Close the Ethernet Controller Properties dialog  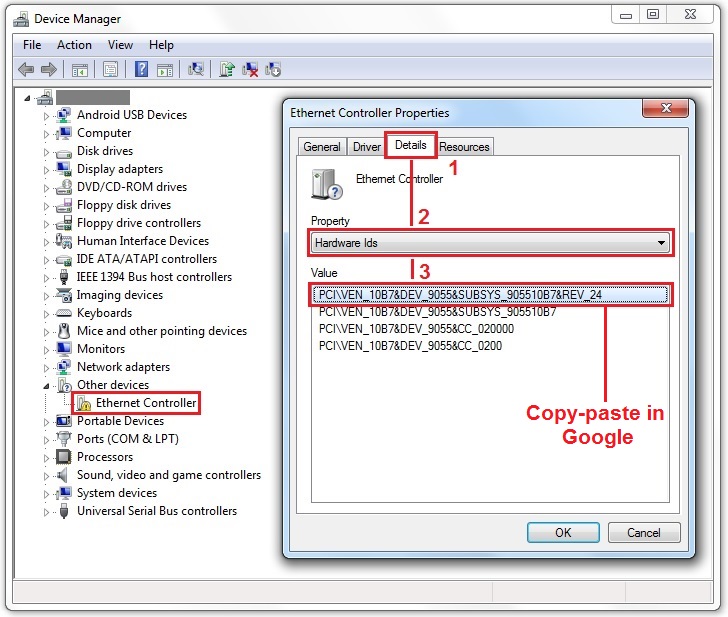[665, 108]
